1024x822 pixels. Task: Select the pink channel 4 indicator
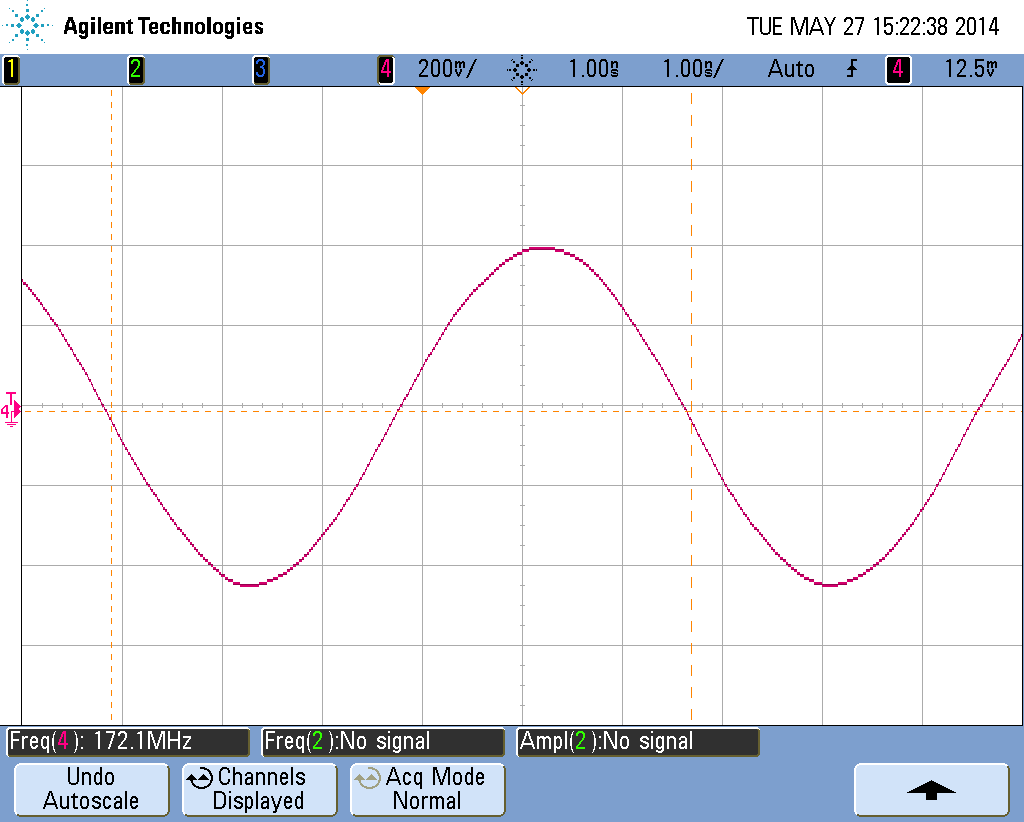pos(385,70)
